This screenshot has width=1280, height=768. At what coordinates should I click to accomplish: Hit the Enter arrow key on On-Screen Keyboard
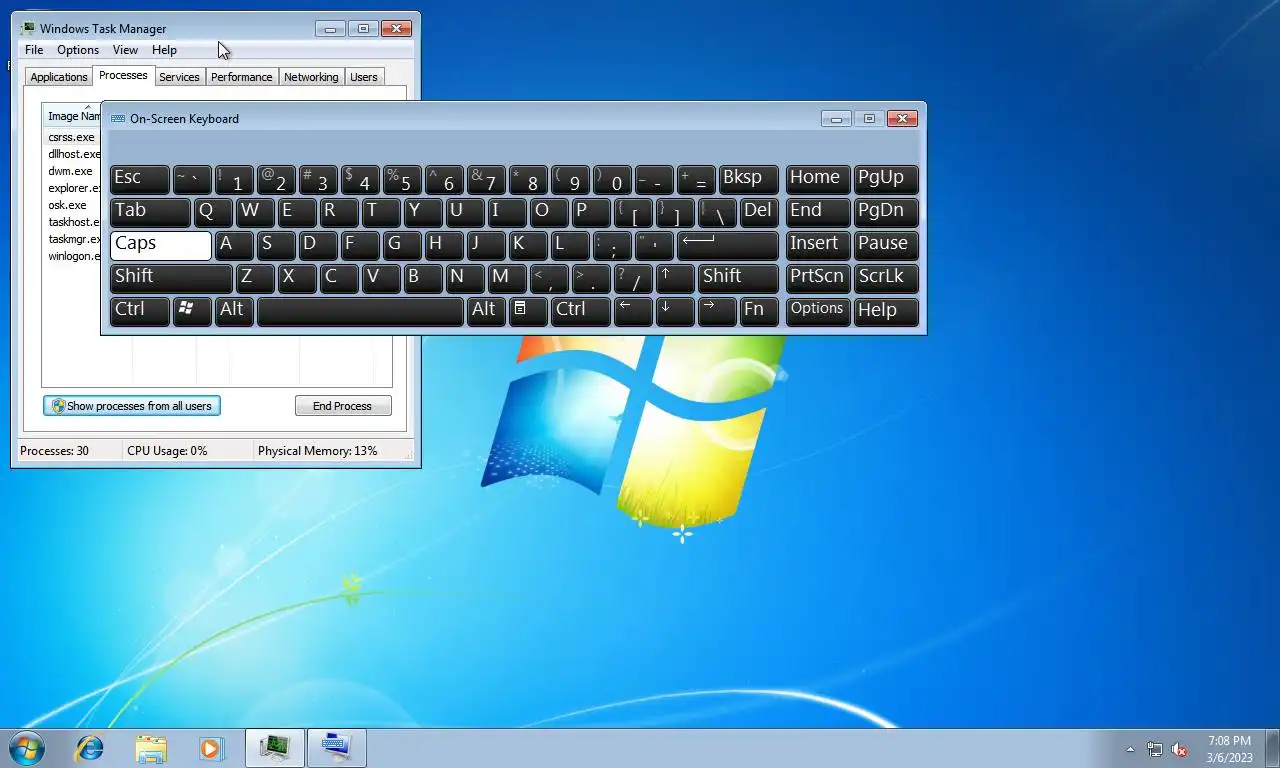click(x=727, y=244)
